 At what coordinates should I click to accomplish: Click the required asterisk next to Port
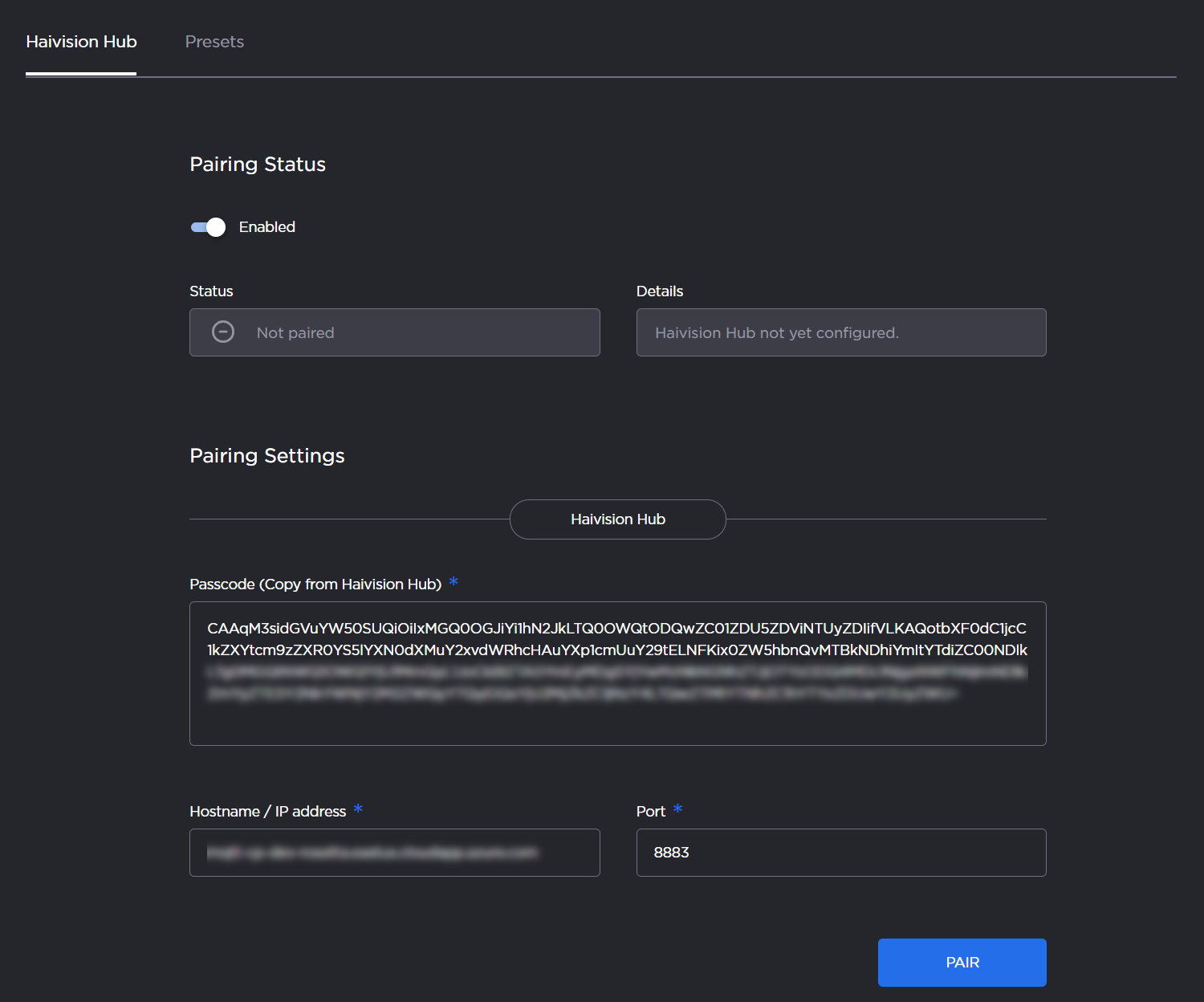(x=677, y=809)
